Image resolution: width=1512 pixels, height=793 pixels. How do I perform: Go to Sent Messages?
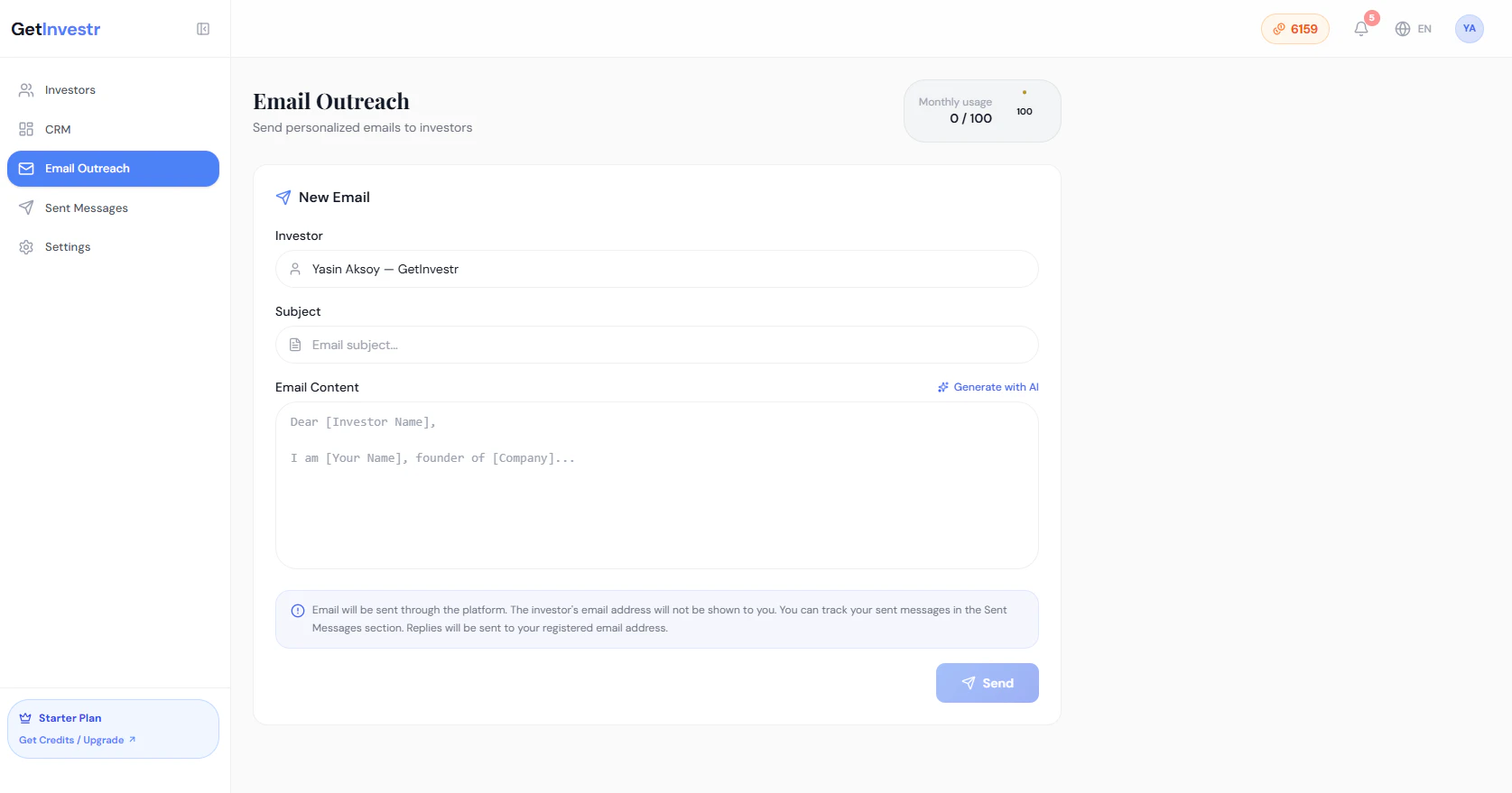(x=113, y=207)
